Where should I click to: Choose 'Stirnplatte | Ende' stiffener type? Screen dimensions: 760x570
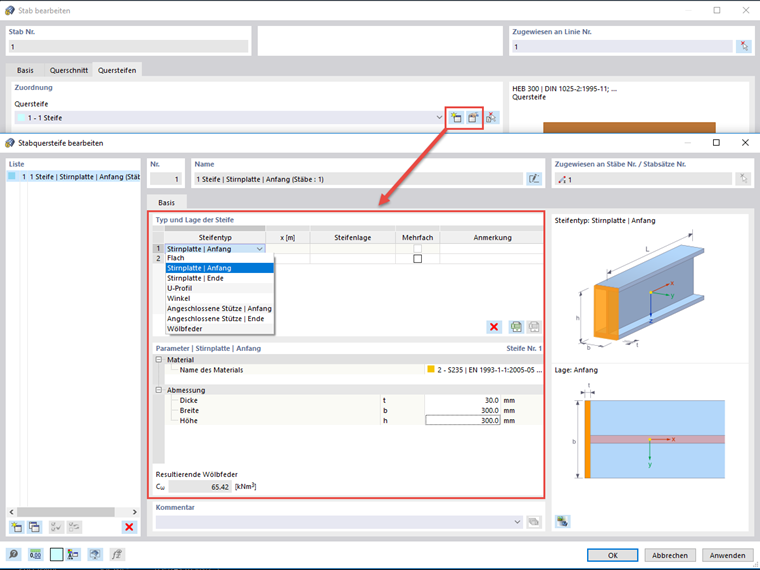point(220,278)
